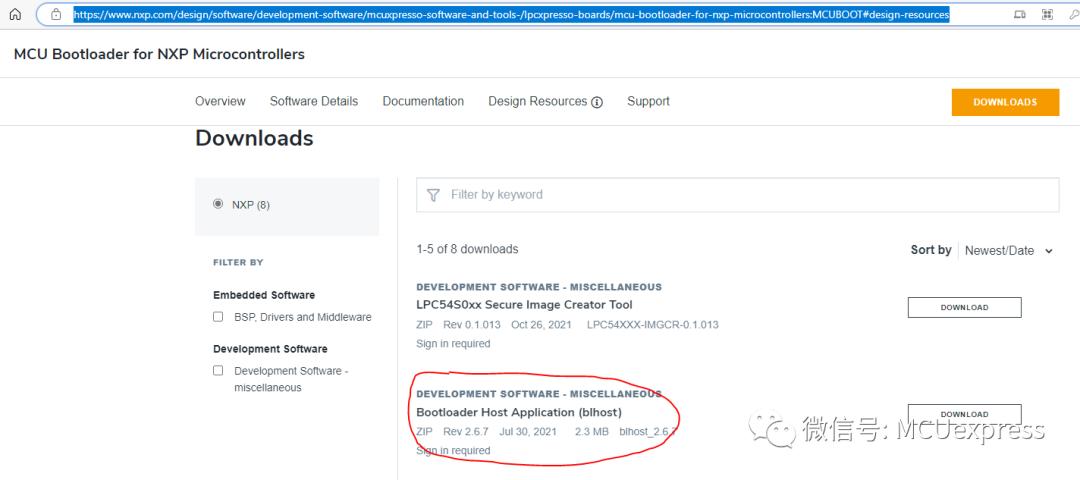
Task: Click the 'Oct 26, 2021' date text
Action: click(x=541, y=324)
